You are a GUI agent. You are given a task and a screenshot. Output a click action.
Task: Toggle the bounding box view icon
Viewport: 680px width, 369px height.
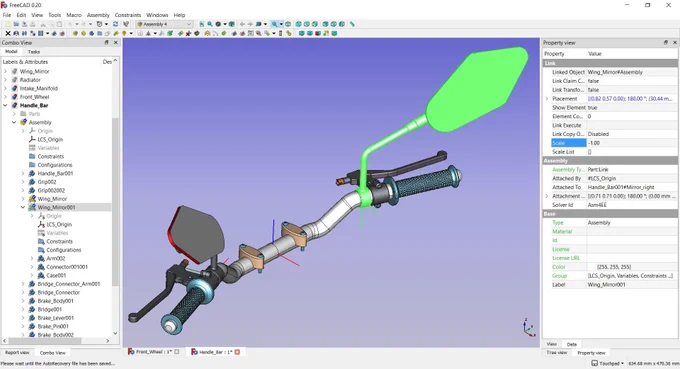coord(232,24)
